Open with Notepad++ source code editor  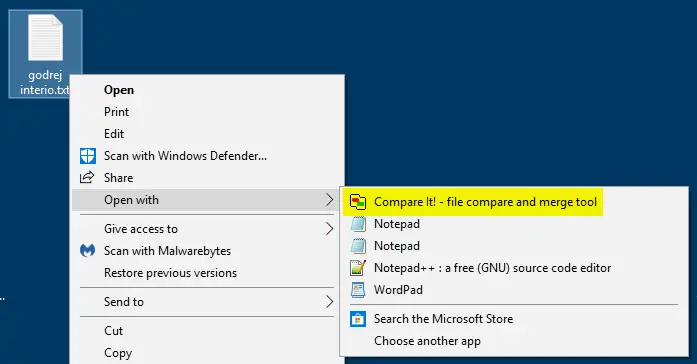[514, 268]
